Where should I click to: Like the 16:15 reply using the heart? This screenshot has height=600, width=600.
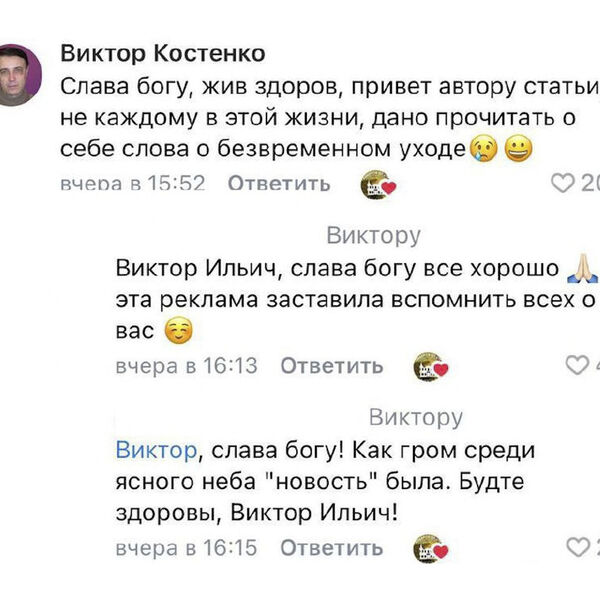[577, 547]
